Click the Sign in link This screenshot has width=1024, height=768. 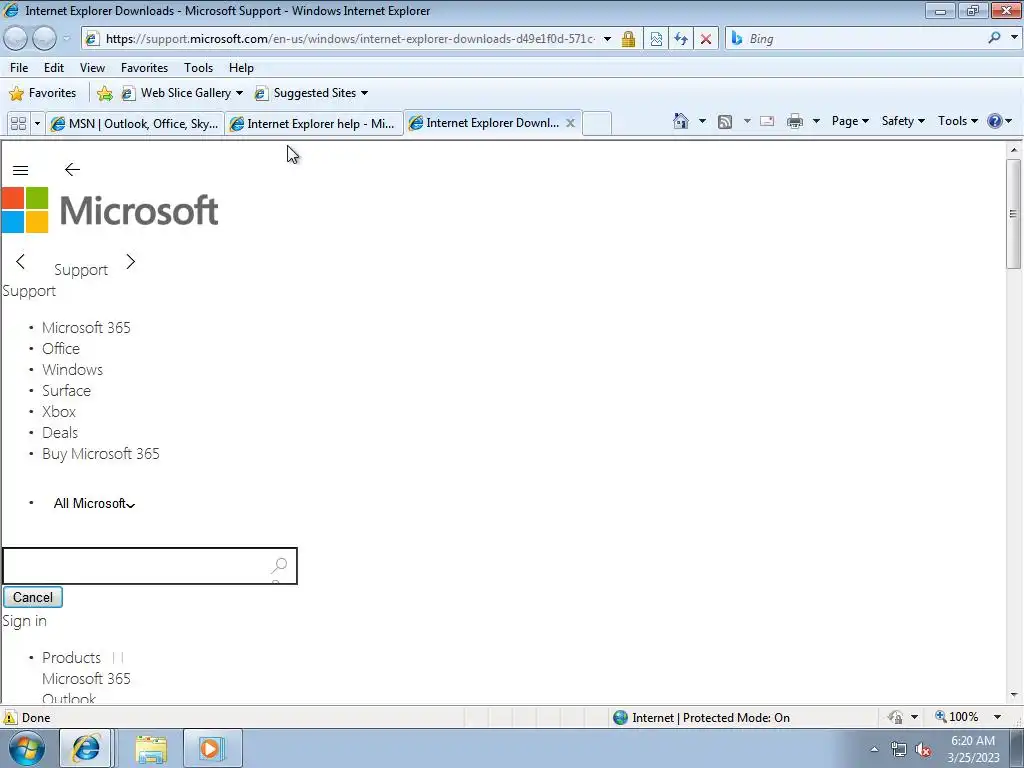point(25,621)
